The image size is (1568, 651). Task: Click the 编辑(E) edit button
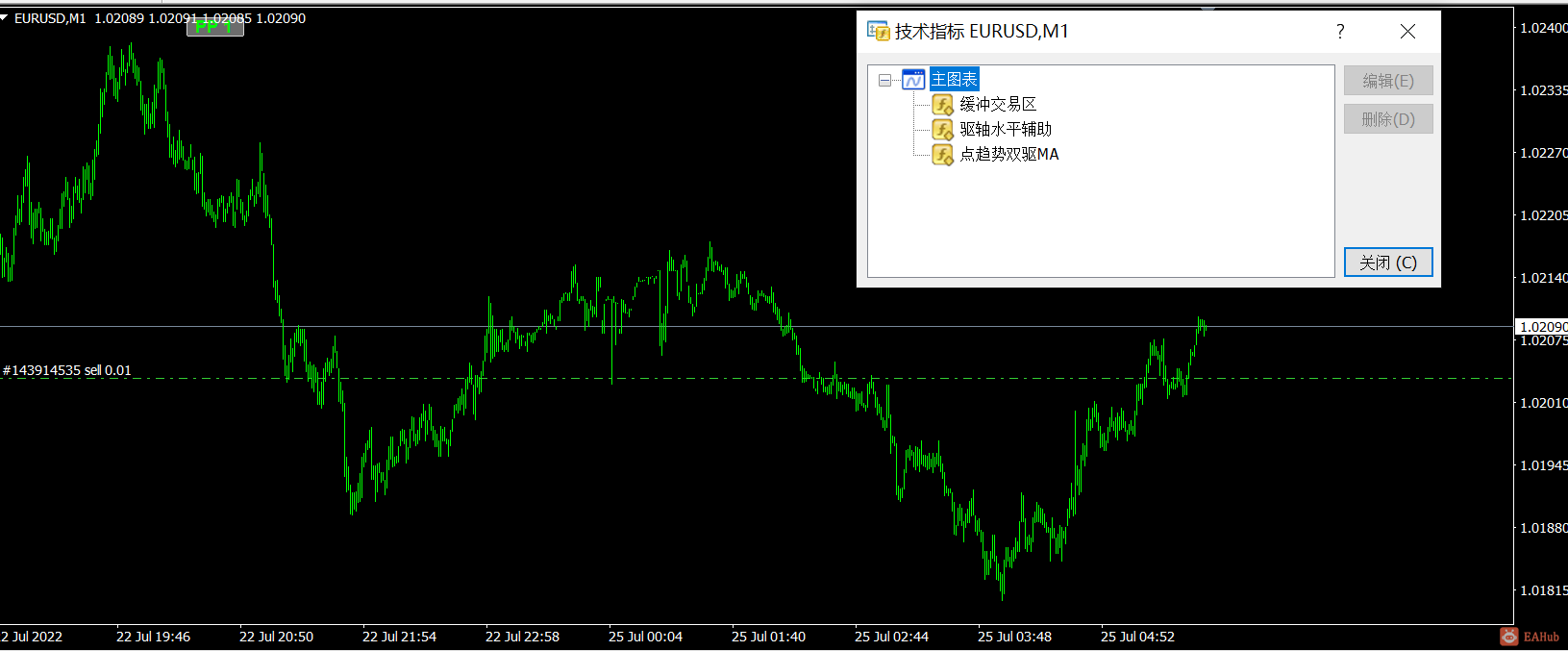click(x=1388, y=81)
